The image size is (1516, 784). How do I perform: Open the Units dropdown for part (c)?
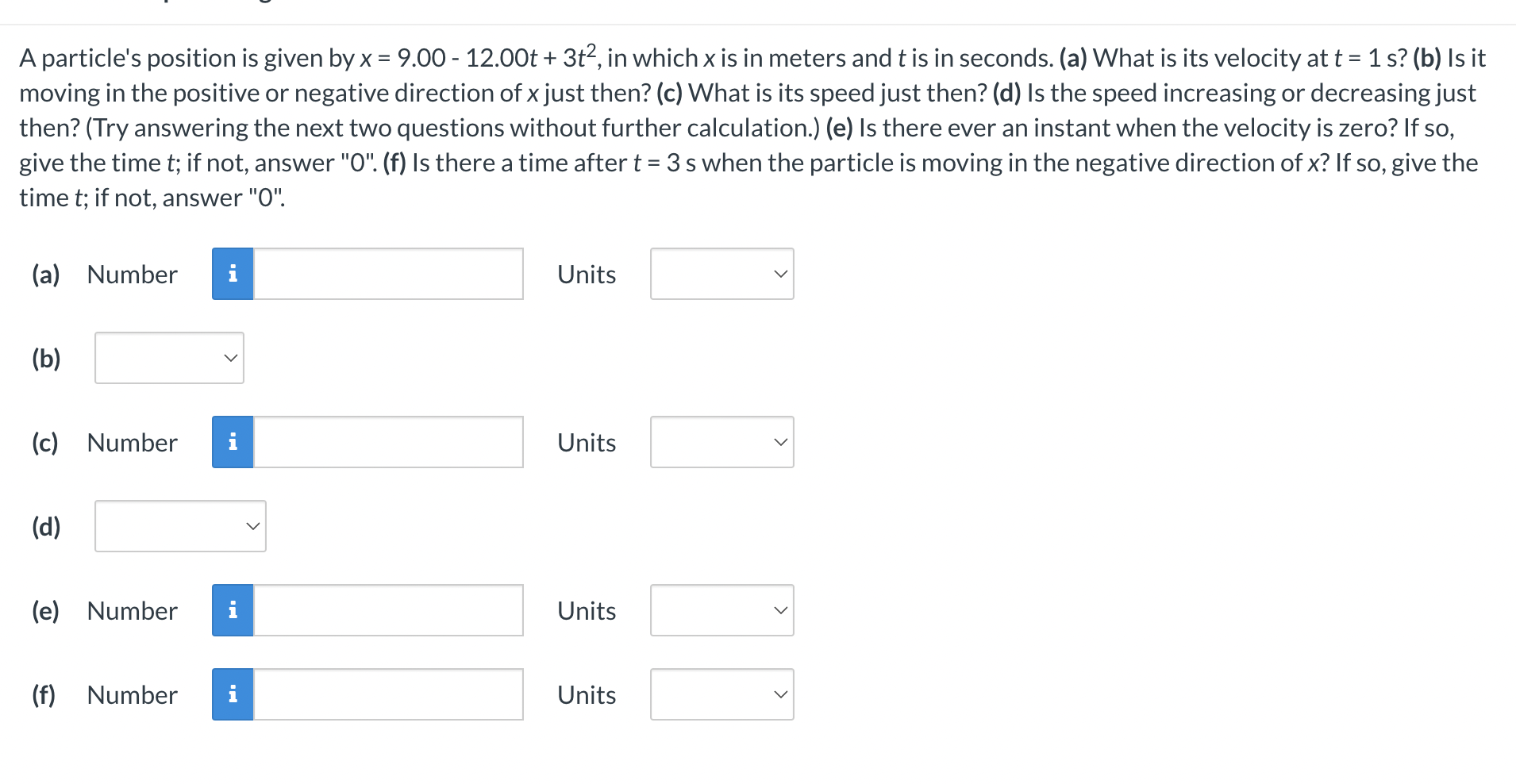click(x=721, y=442)
